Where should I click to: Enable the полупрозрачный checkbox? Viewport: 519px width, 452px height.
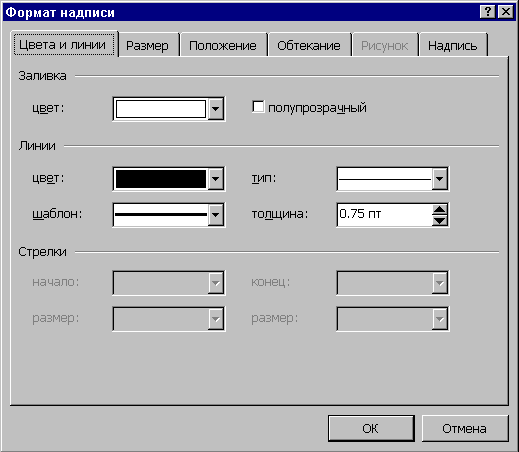258,107
